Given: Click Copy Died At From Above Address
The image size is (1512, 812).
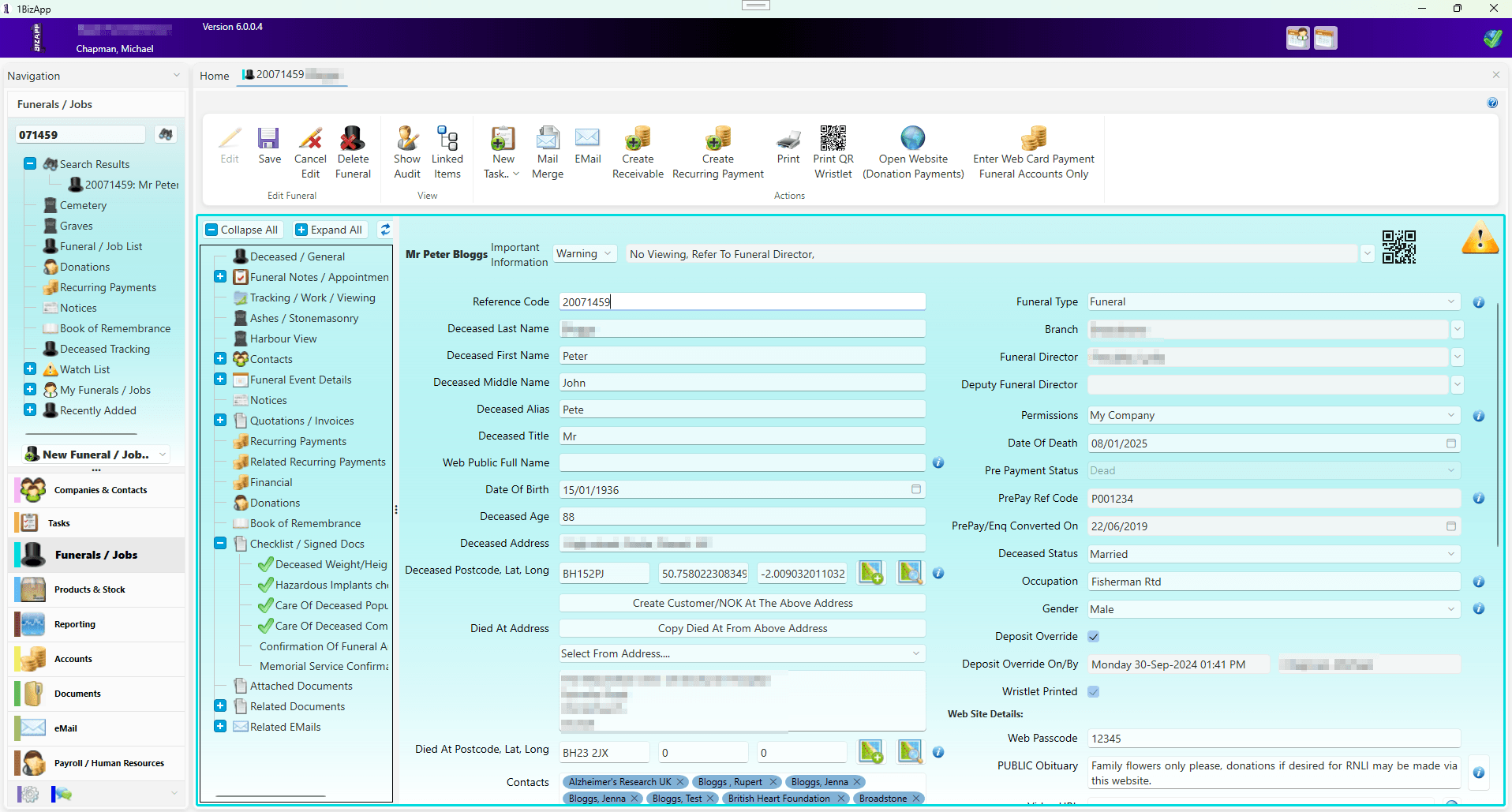Looking at the screenshot, I should (x=742, y=628).
